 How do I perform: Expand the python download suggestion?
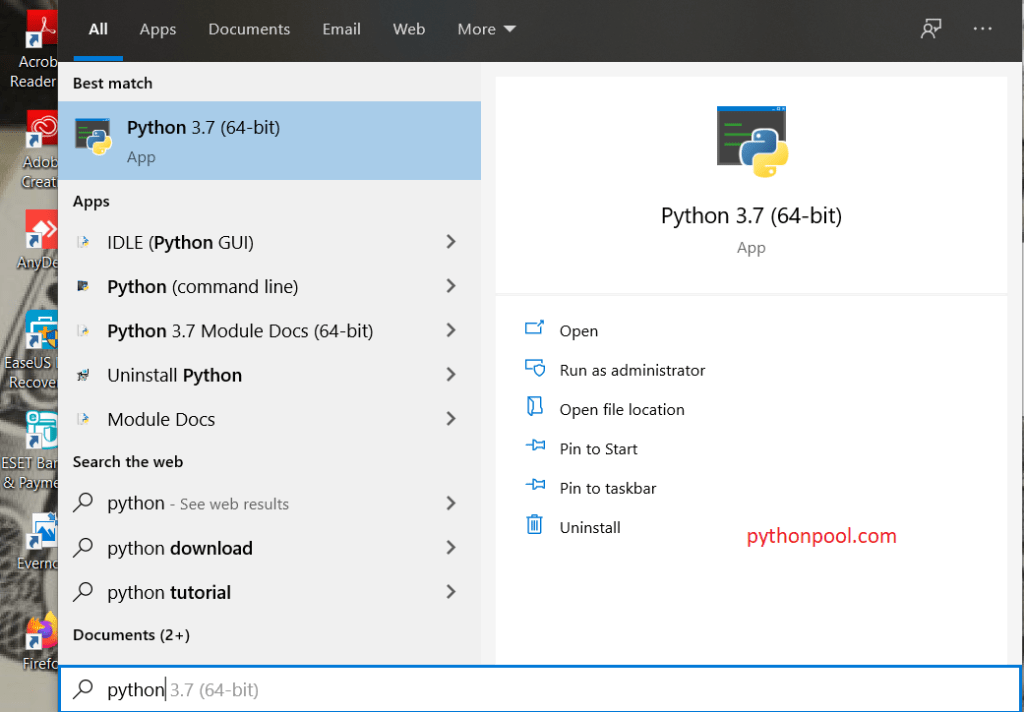(452, 548)
